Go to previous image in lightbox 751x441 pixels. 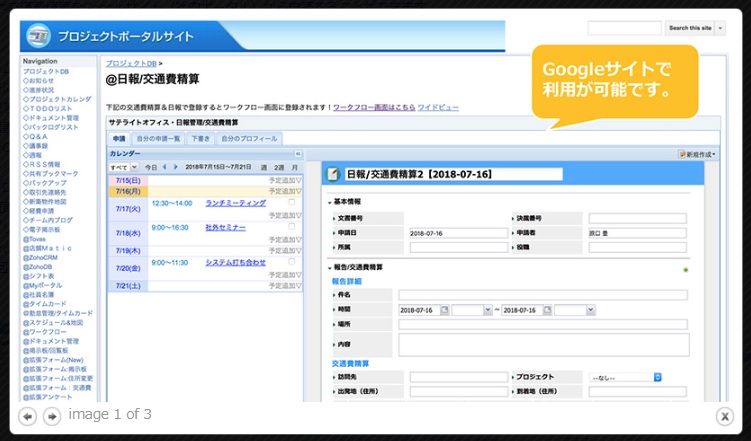[27, 417]
